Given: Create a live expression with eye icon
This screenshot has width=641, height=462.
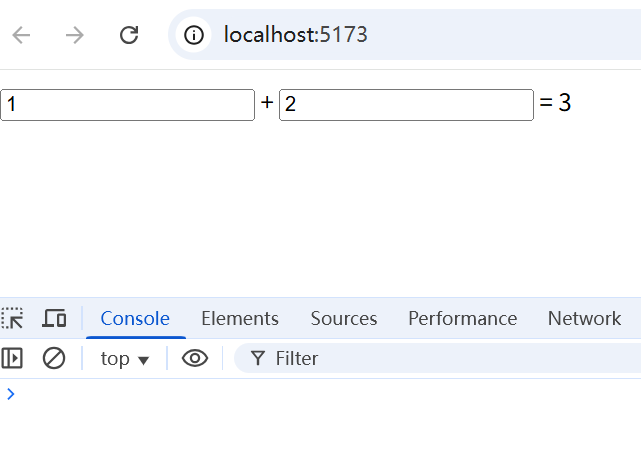Looking at the screenshot, I should [x=195, y=358].
